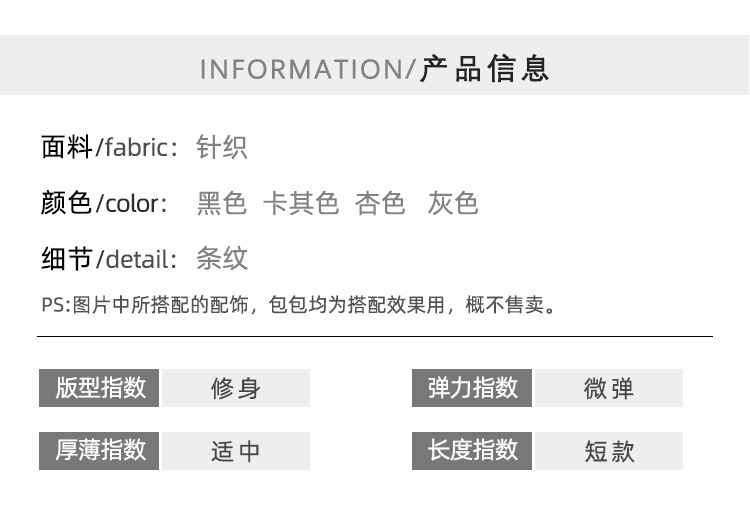Click the 长度指数 label box
This screenshot has width=750, height=515.
point(472,451)
